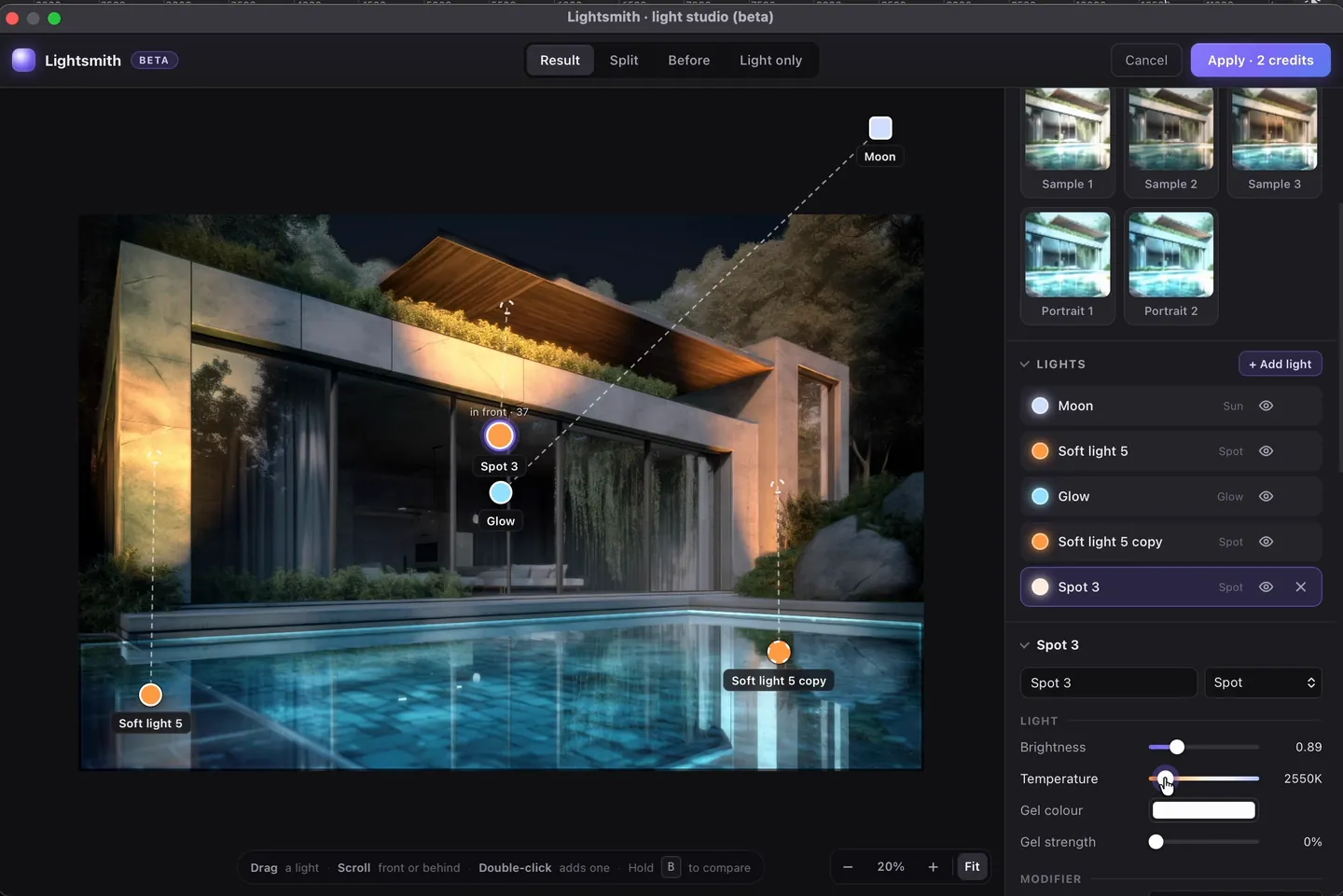Apply the Portrait 2 preset thumbnail
The height and width of the screenshot is (896, 1343).
[1171, 266]
